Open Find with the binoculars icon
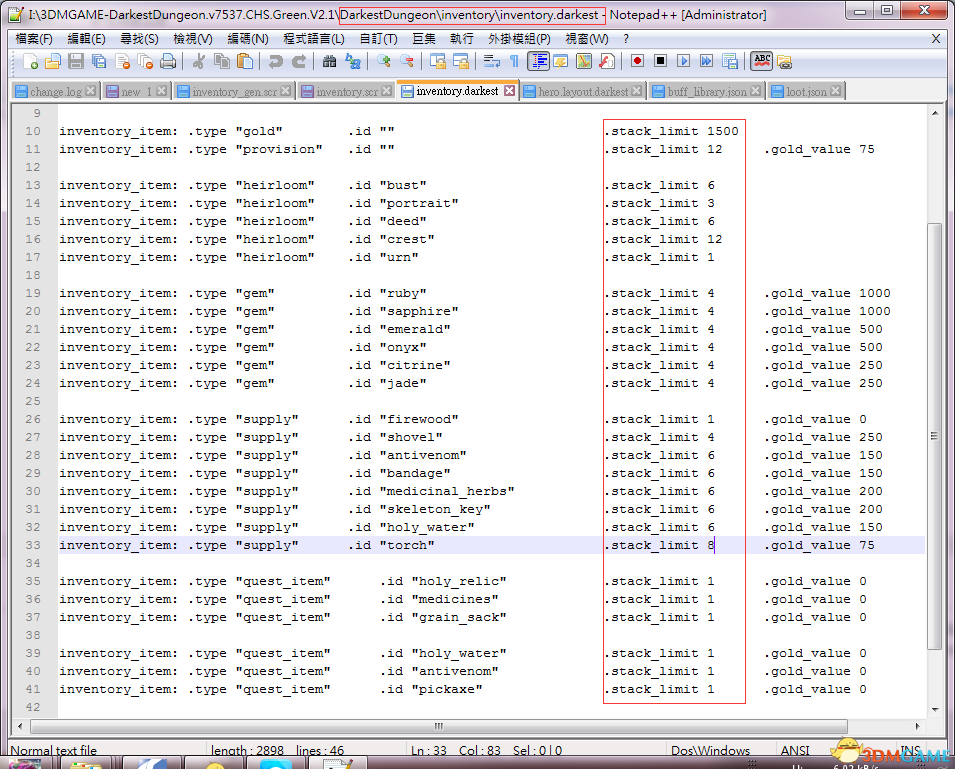Image resolution: width=955 pixels, height=769 pixels. (329, 61)
